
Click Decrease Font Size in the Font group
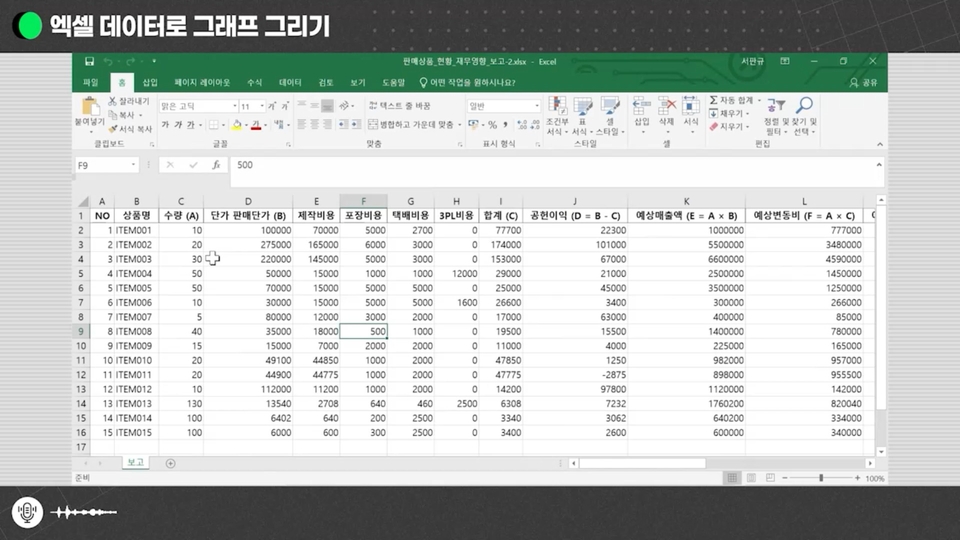pyautogui.click(x=285, y=107)
